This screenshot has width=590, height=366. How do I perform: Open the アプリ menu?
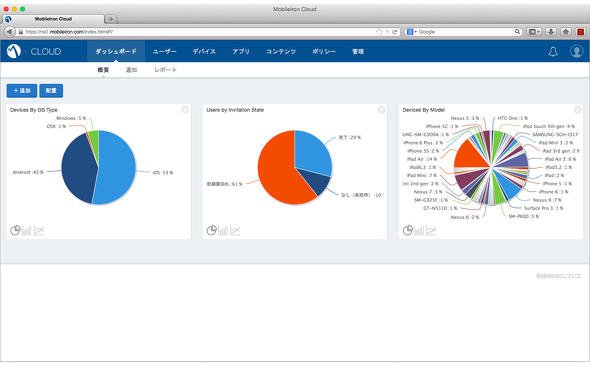pyautogui.click(x=241, y=51)
